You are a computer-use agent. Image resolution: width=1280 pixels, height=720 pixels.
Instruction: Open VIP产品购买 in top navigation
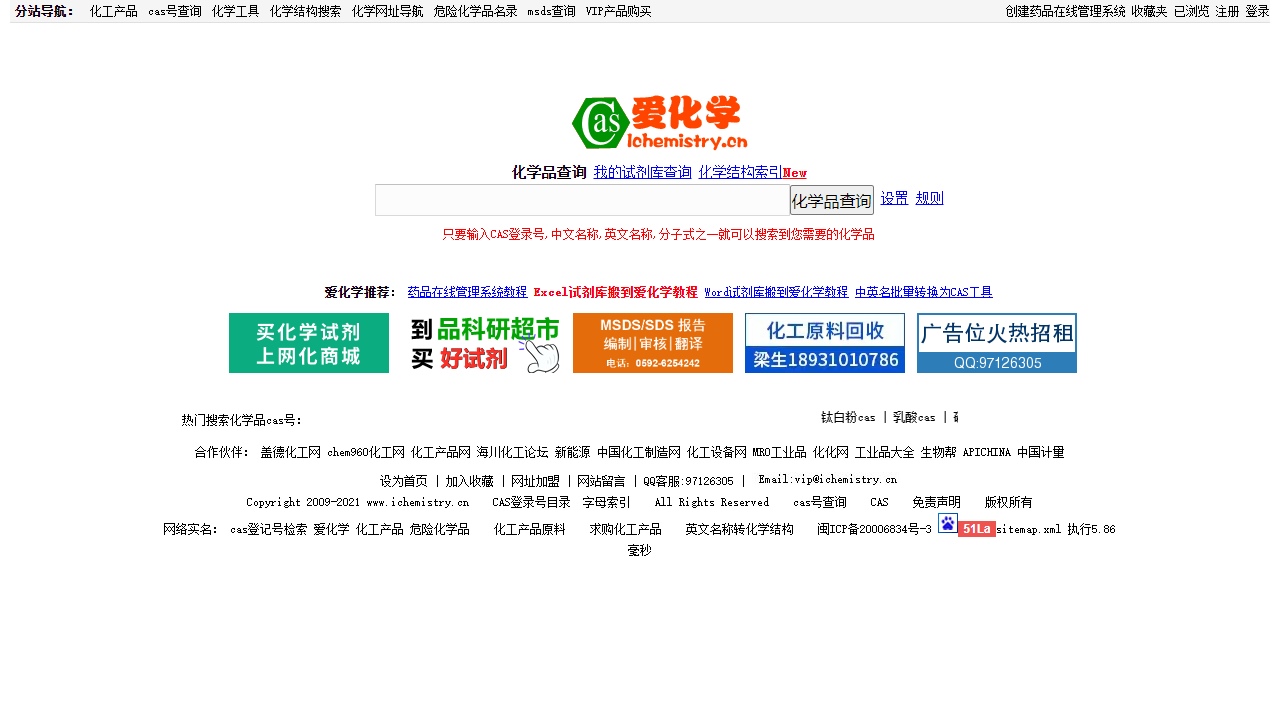(x=619, y=12)
